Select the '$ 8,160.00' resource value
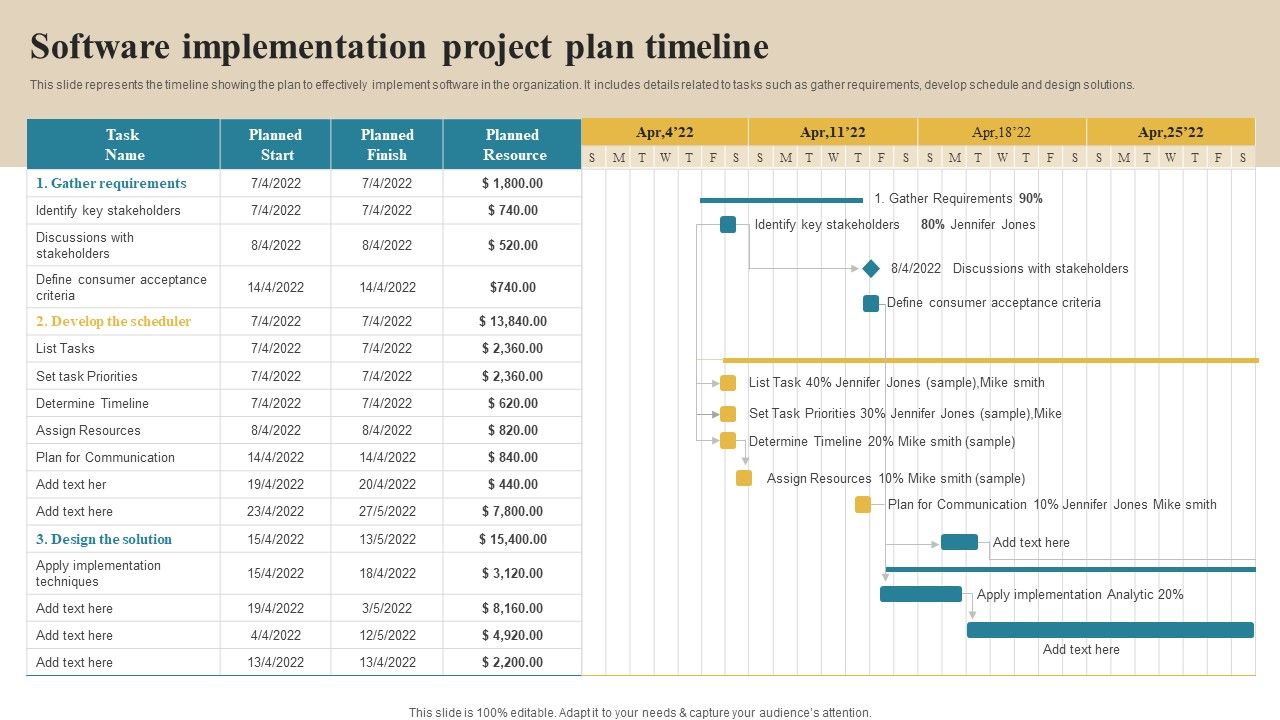Image resolution: width=1280 pixels, height=720 pixels. [x=512, y=608]
